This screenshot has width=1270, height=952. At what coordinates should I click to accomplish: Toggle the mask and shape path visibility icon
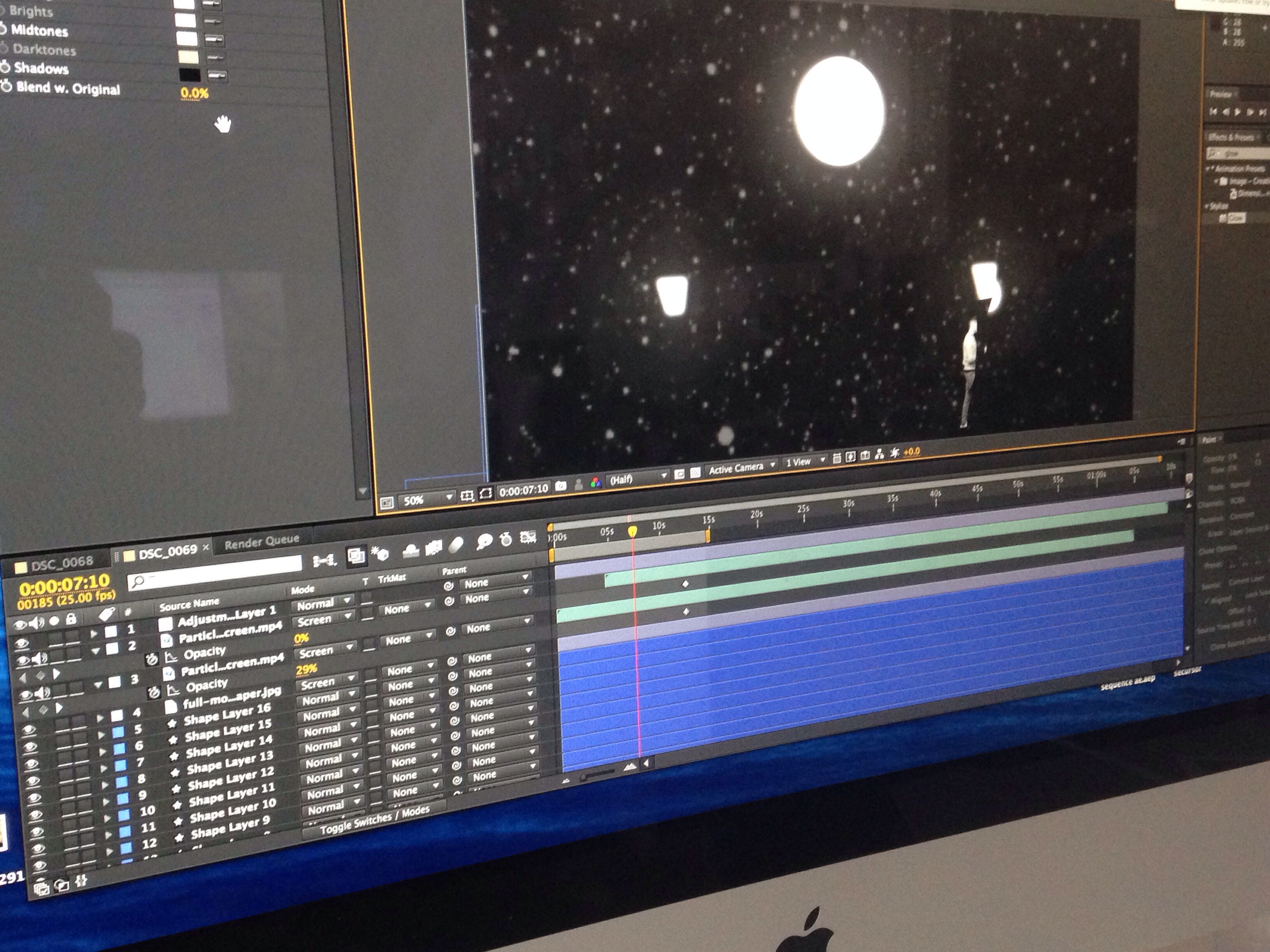486,493
